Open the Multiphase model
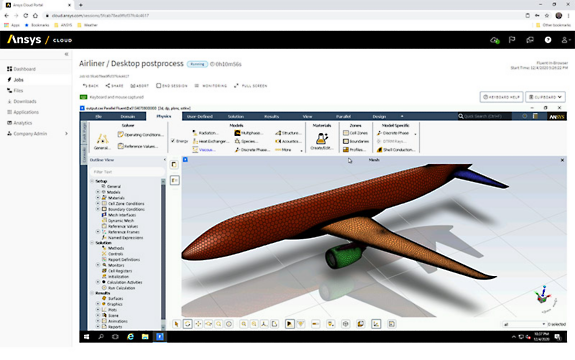This screenshot has height=360, width=575. click(248, 133)
